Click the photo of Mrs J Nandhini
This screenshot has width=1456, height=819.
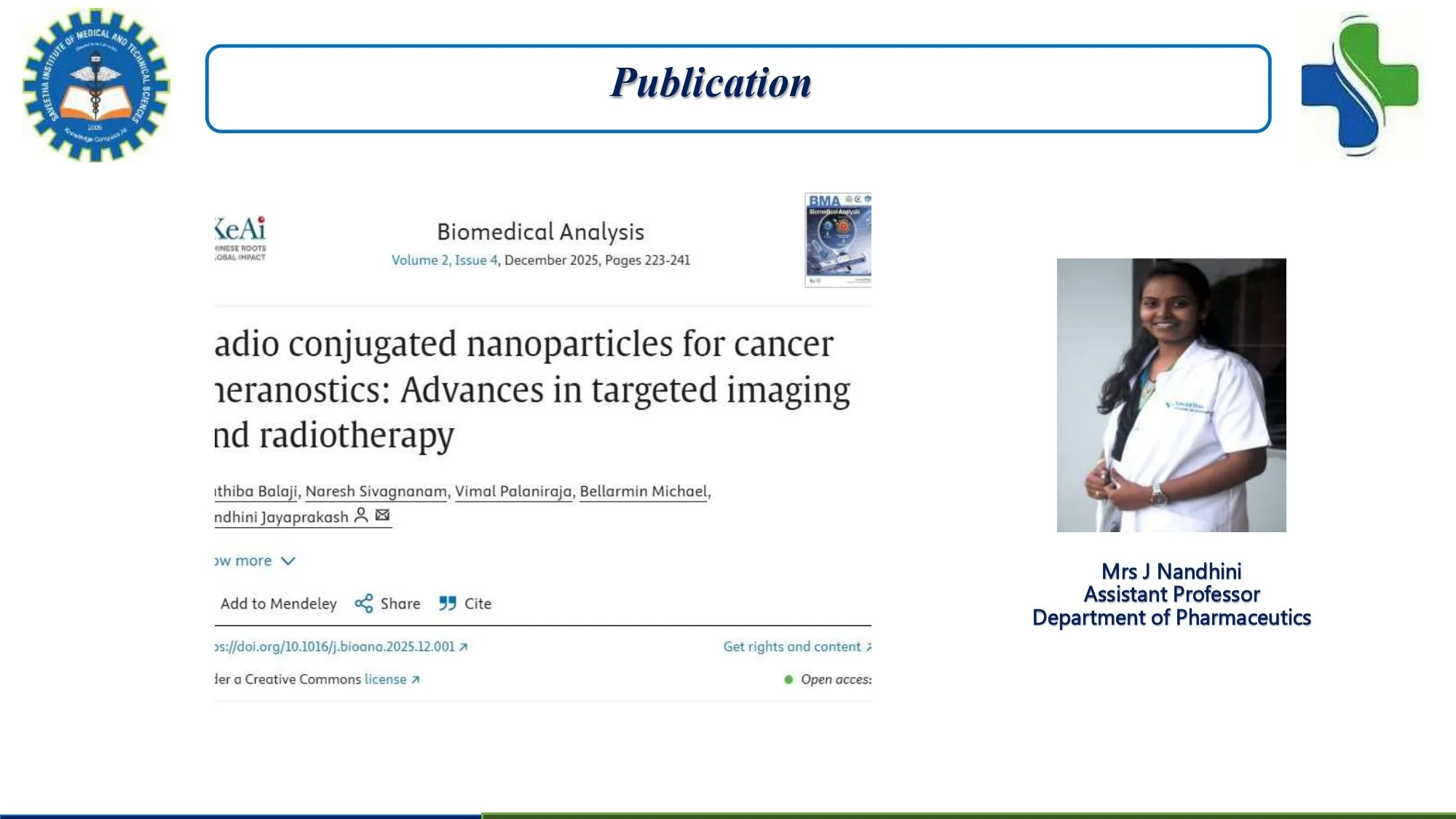pos(1171,395)
